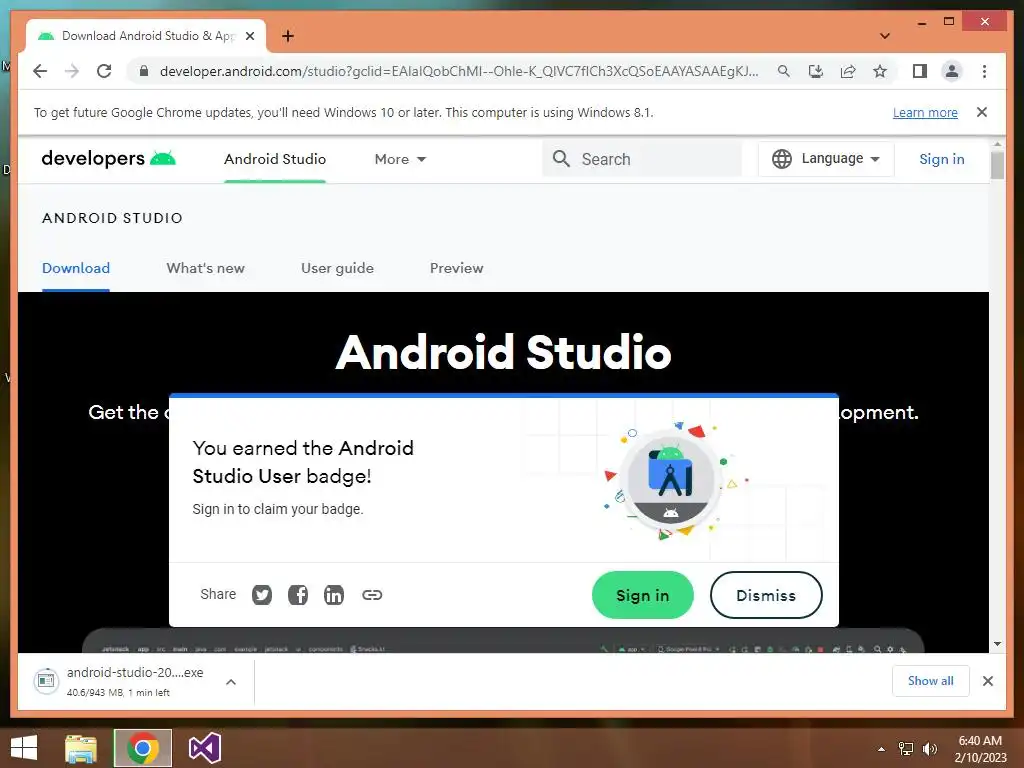Reload the Android Studio page
1024x768 pixels.
tap(104, 71)
